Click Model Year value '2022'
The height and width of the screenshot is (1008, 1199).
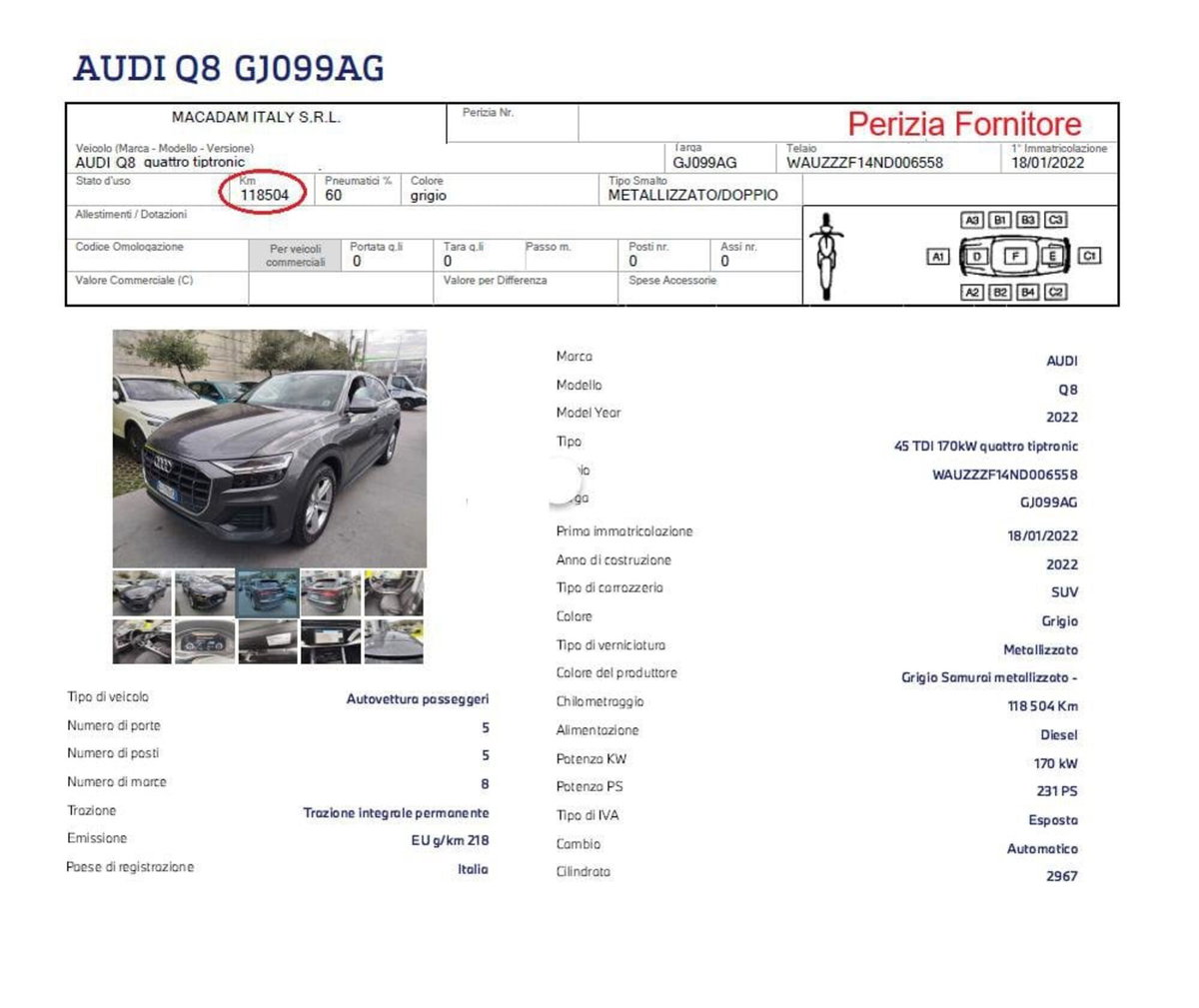click(x=1062, y=418)
